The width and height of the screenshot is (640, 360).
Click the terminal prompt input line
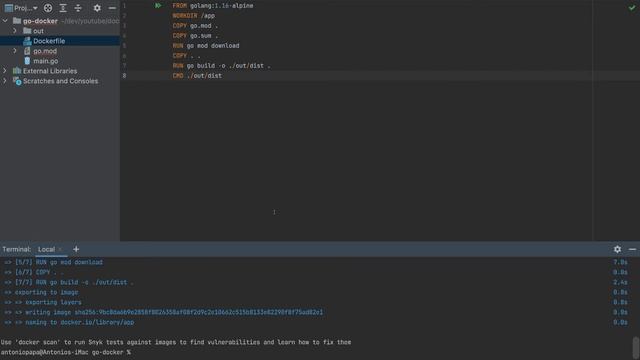click(x=66, y=352)
